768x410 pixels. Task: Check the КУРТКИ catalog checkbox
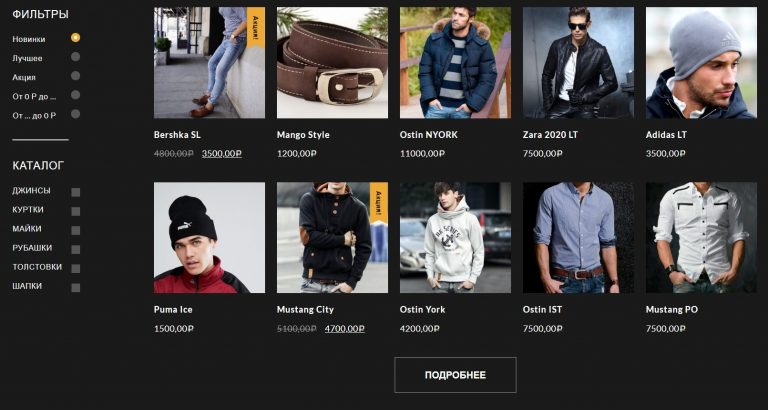75,211
